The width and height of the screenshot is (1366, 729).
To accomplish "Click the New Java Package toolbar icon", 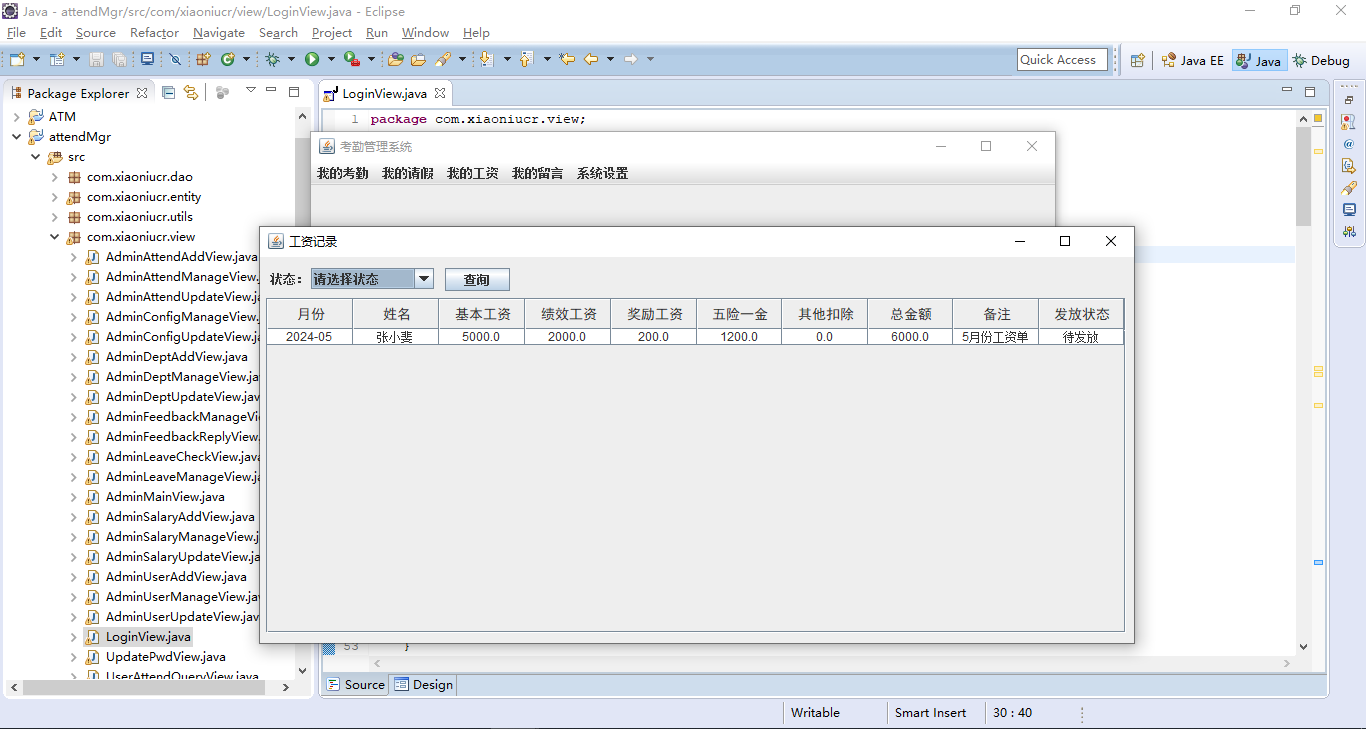I will (203, 60).
